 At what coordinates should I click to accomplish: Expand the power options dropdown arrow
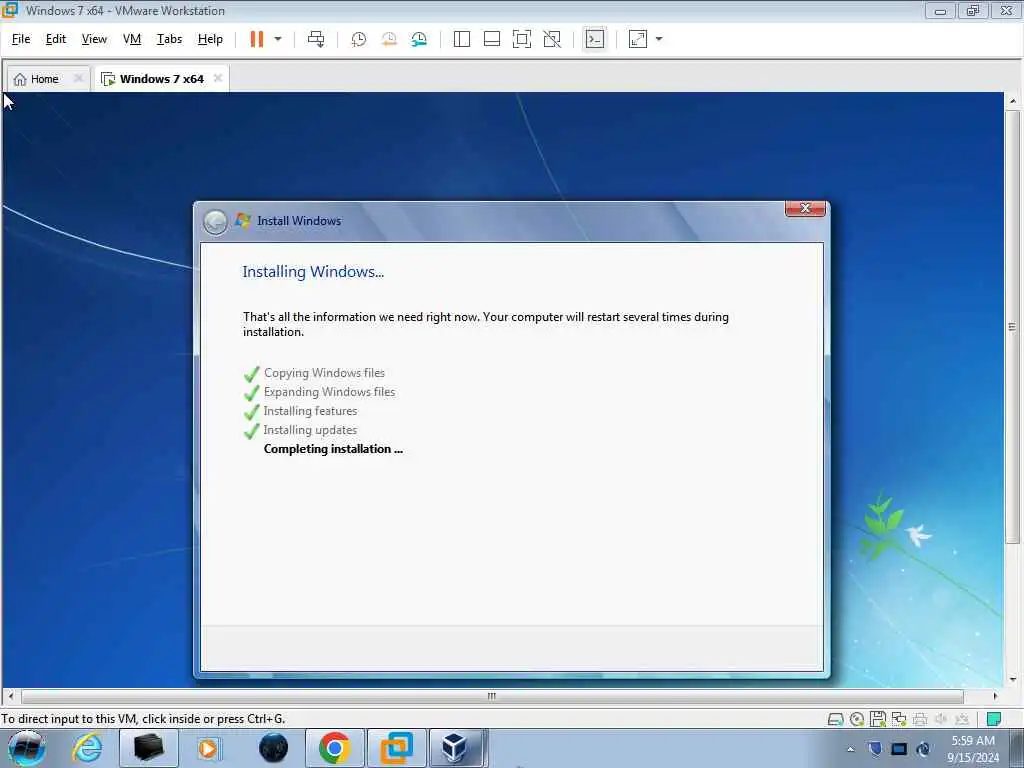tap(278, 39)
